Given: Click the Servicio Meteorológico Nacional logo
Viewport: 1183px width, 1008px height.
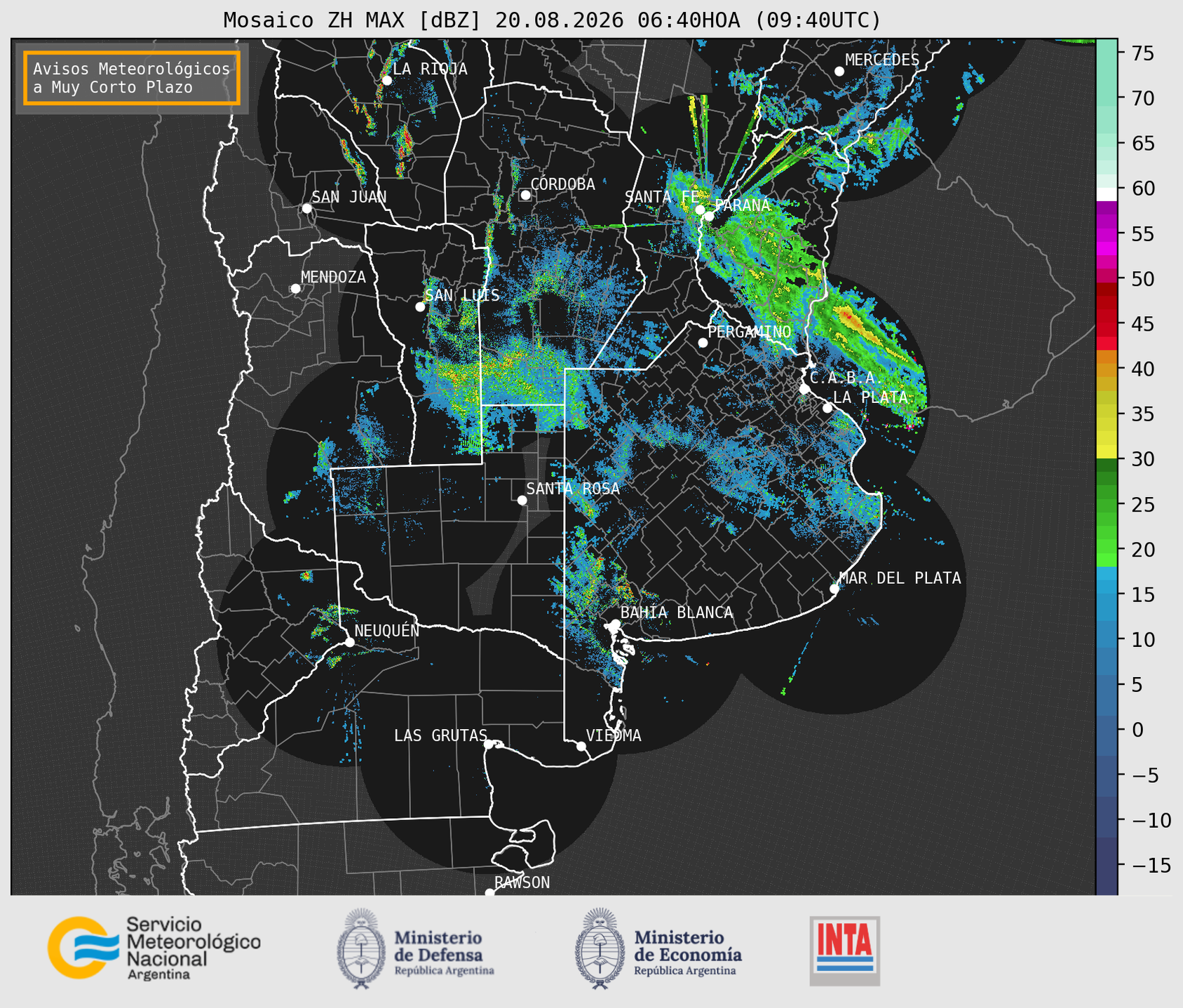Looking at the screenshot, I should coord(154,948).
